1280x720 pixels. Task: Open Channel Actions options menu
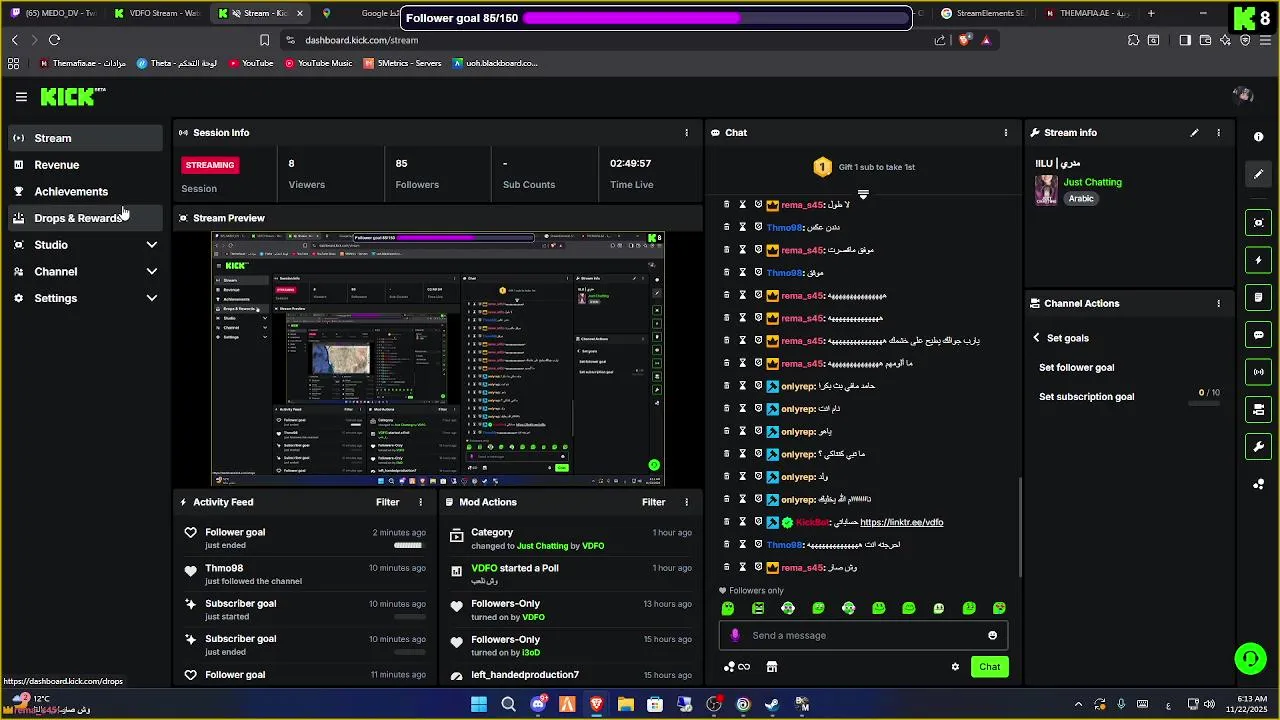[x=1218, y=303]
